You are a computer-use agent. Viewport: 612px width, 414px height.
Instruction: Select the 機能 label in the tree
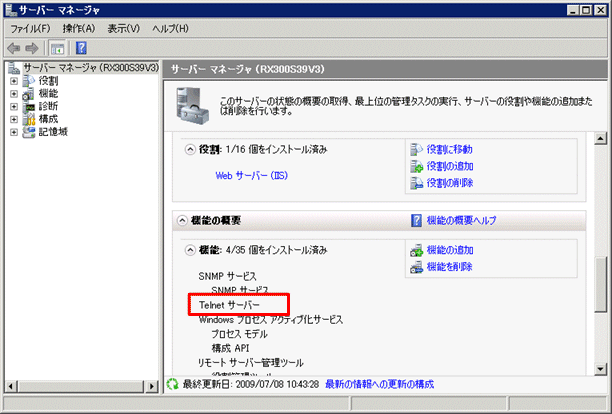(x=48, y=94)
